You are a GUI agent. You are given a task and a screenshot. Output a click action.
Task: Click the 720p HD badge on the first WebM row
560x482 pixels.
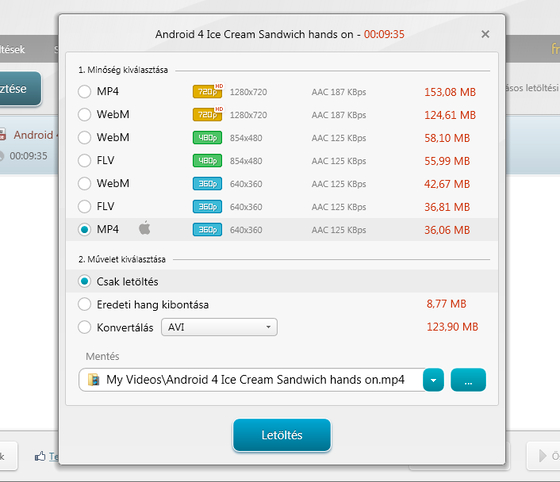point(208,114)
